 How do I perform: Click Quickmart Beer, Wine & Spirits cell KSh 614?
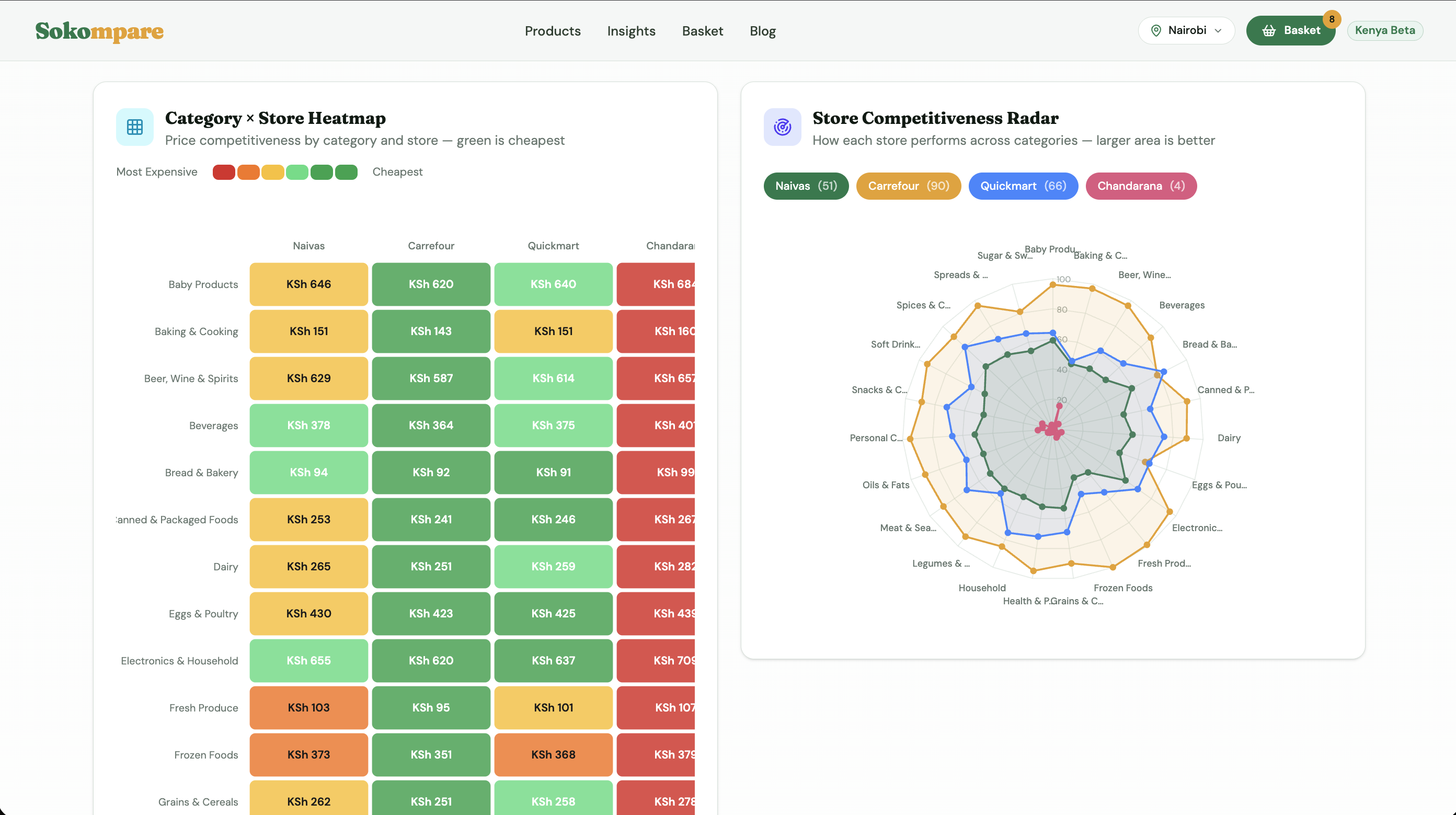click(553, 378)
